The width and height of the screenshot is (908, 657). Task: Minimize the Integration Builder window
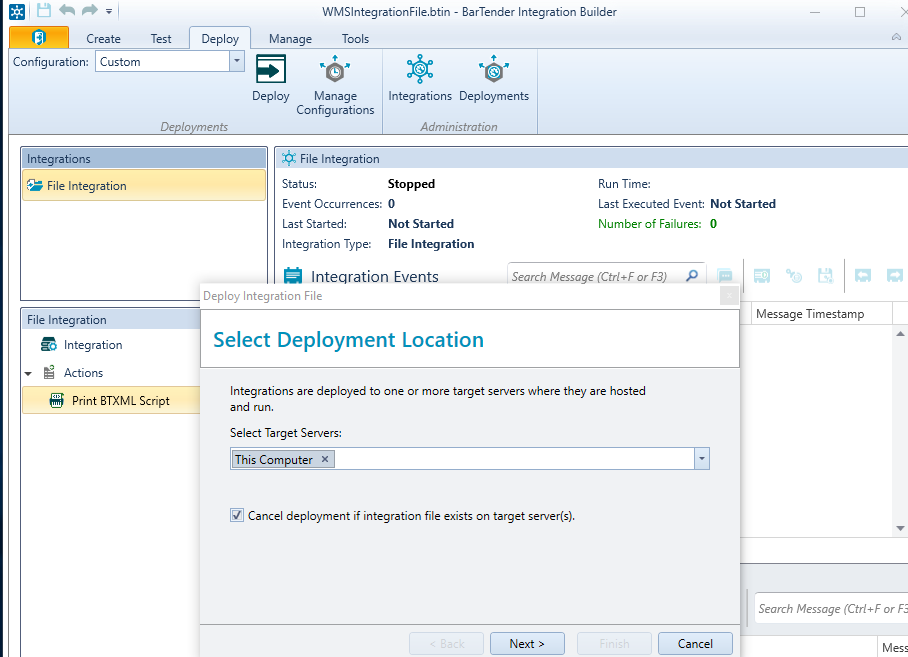click(x=815, y=12)
